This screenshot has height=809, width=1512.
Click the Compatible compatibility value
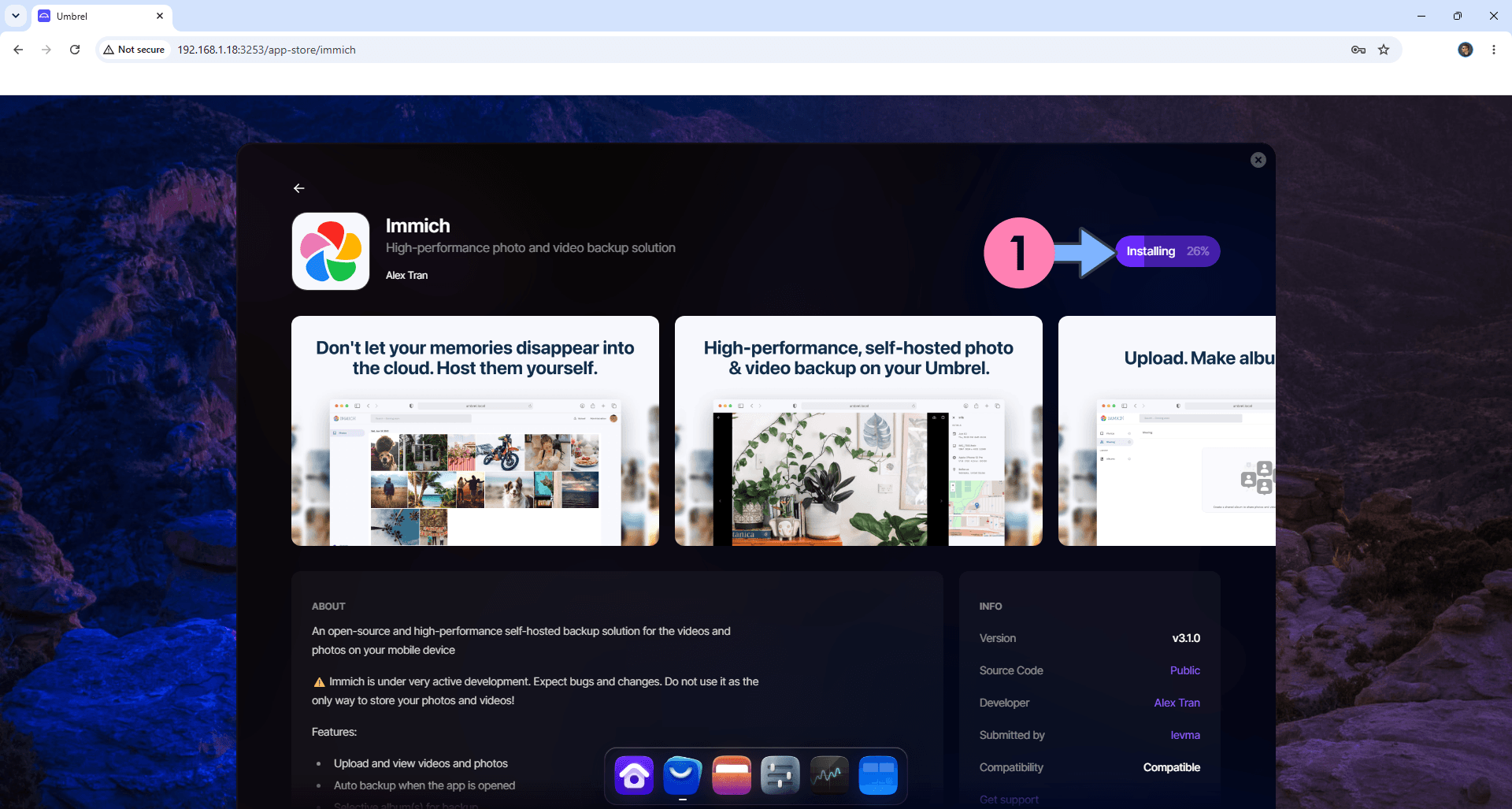coord(1172,767)
